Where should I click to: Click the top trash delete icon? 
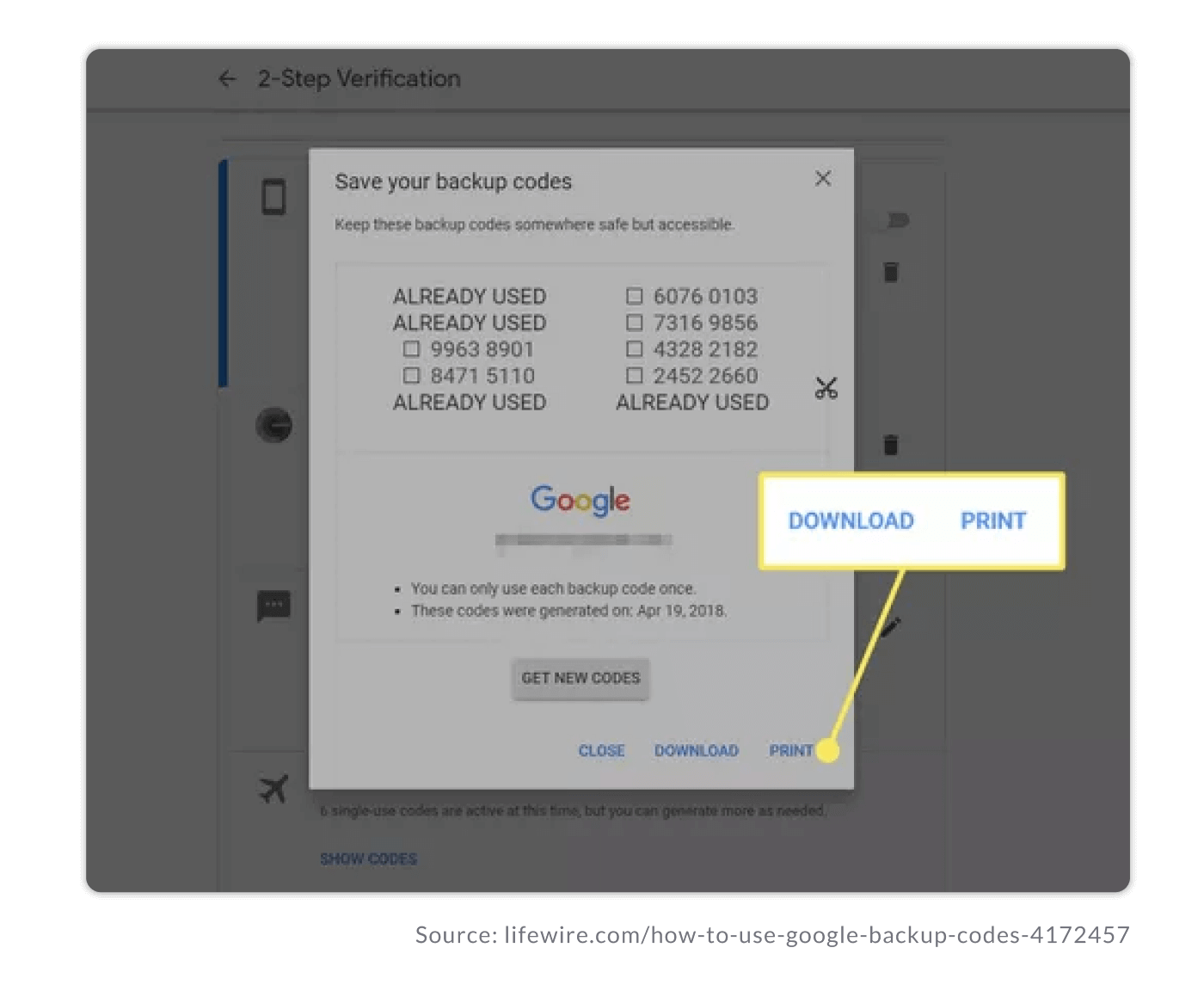point(891,272)
